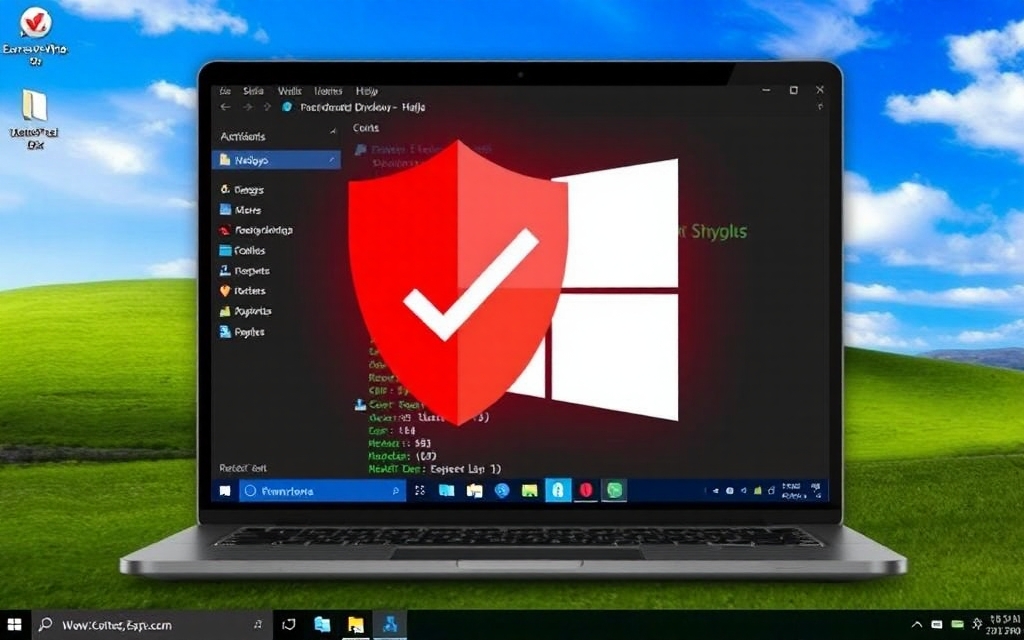
Task: Click magnifier icon in laptop's search box
Action: pos(396,490)
